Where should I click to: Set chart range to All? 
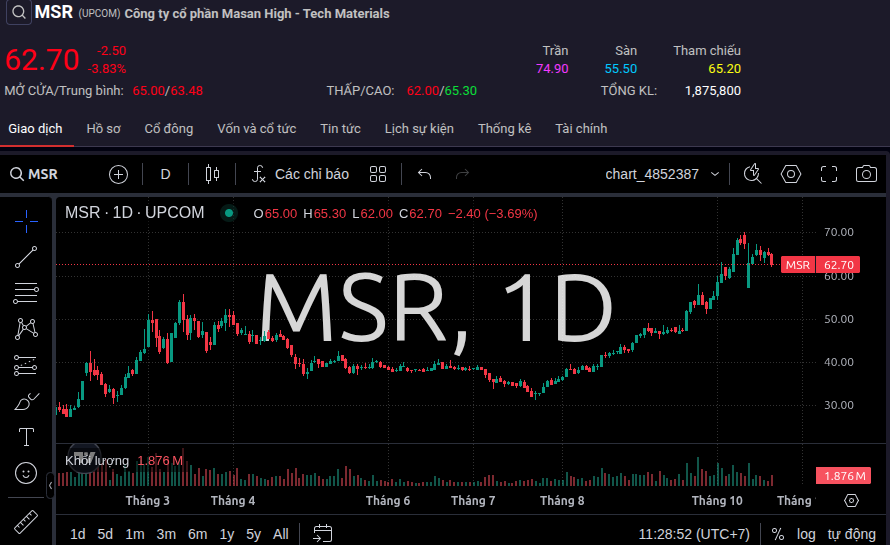[x=280, y=534]
